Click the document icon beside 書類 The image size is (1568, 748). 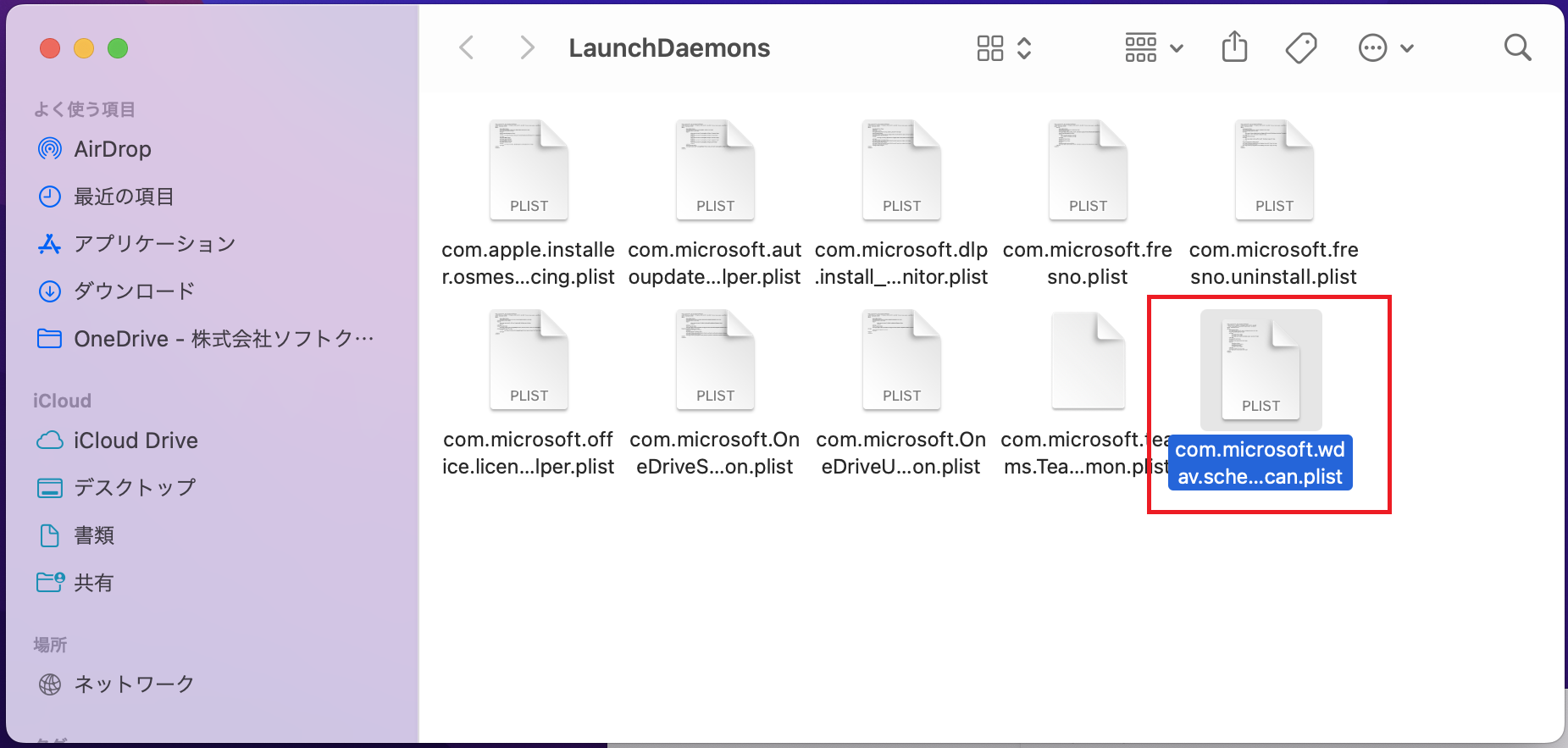pyautogui.click(x=50, y=535)
